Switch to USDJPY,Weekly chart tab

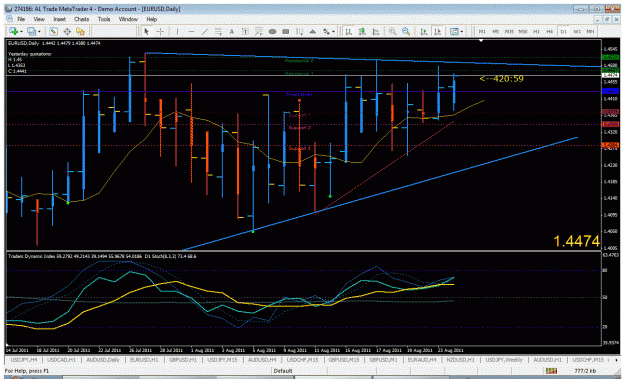coord(504,360)
